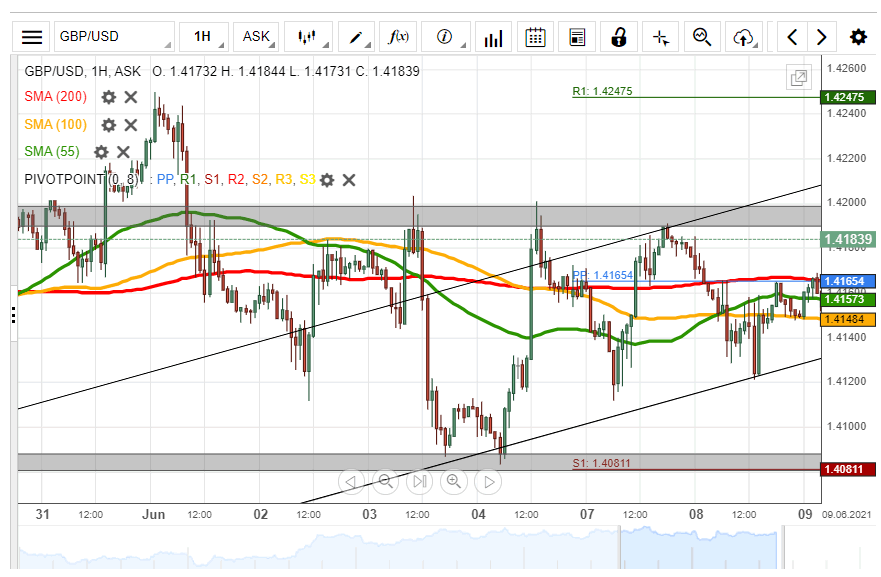Jump to latest candle button

tap(420, 482)
